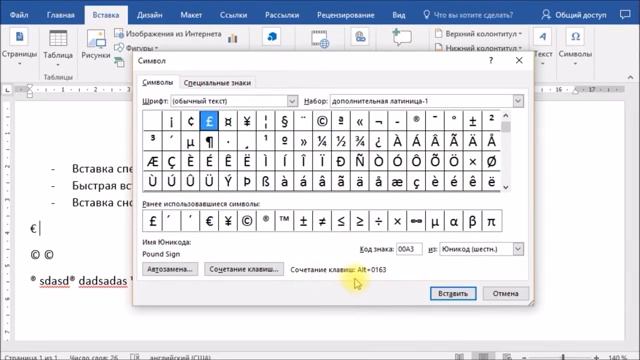
Task: Open the Текст ribbon group
Action: (542, 47)
